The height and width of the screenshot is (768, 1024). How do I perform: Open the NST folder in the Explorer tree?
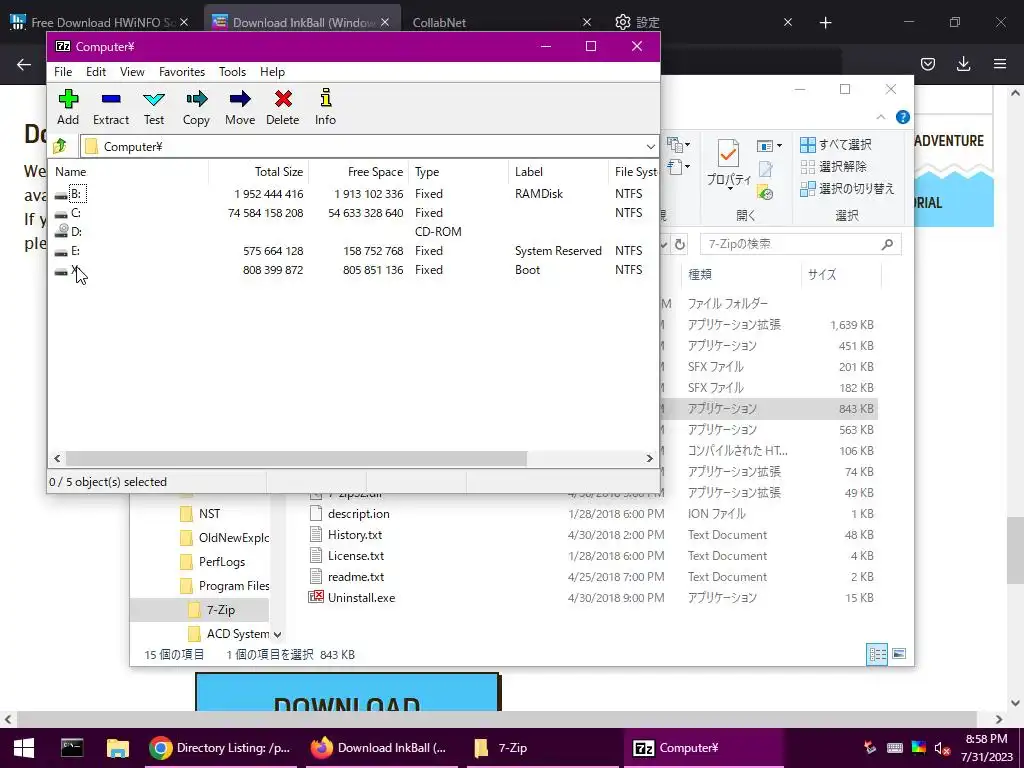(x=209, y=514)
